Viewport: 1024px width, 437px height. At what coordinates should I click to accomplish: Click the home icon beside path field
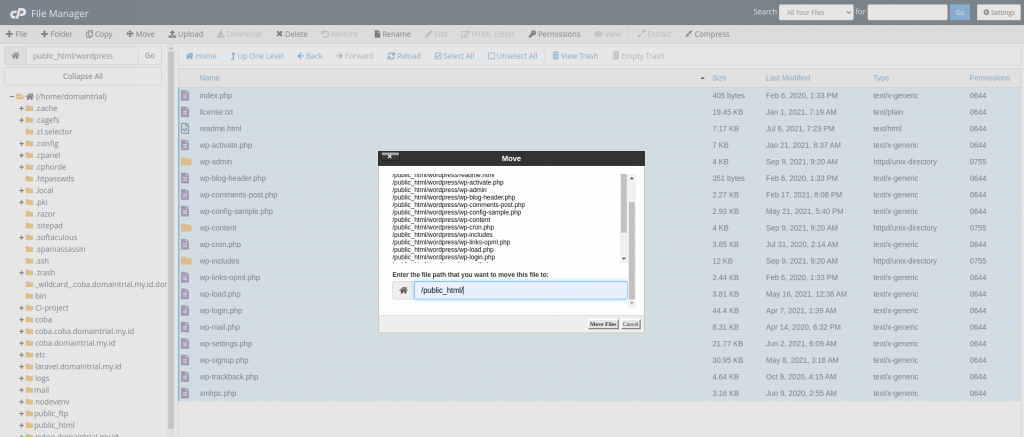[x=15, y=56]
